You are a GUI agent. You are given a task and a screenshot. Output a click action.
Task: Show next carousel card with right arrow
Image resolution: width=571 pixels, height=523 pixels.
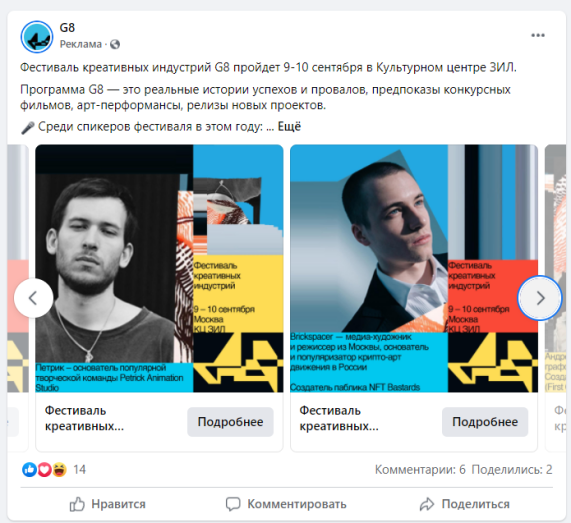click(540, 298)
